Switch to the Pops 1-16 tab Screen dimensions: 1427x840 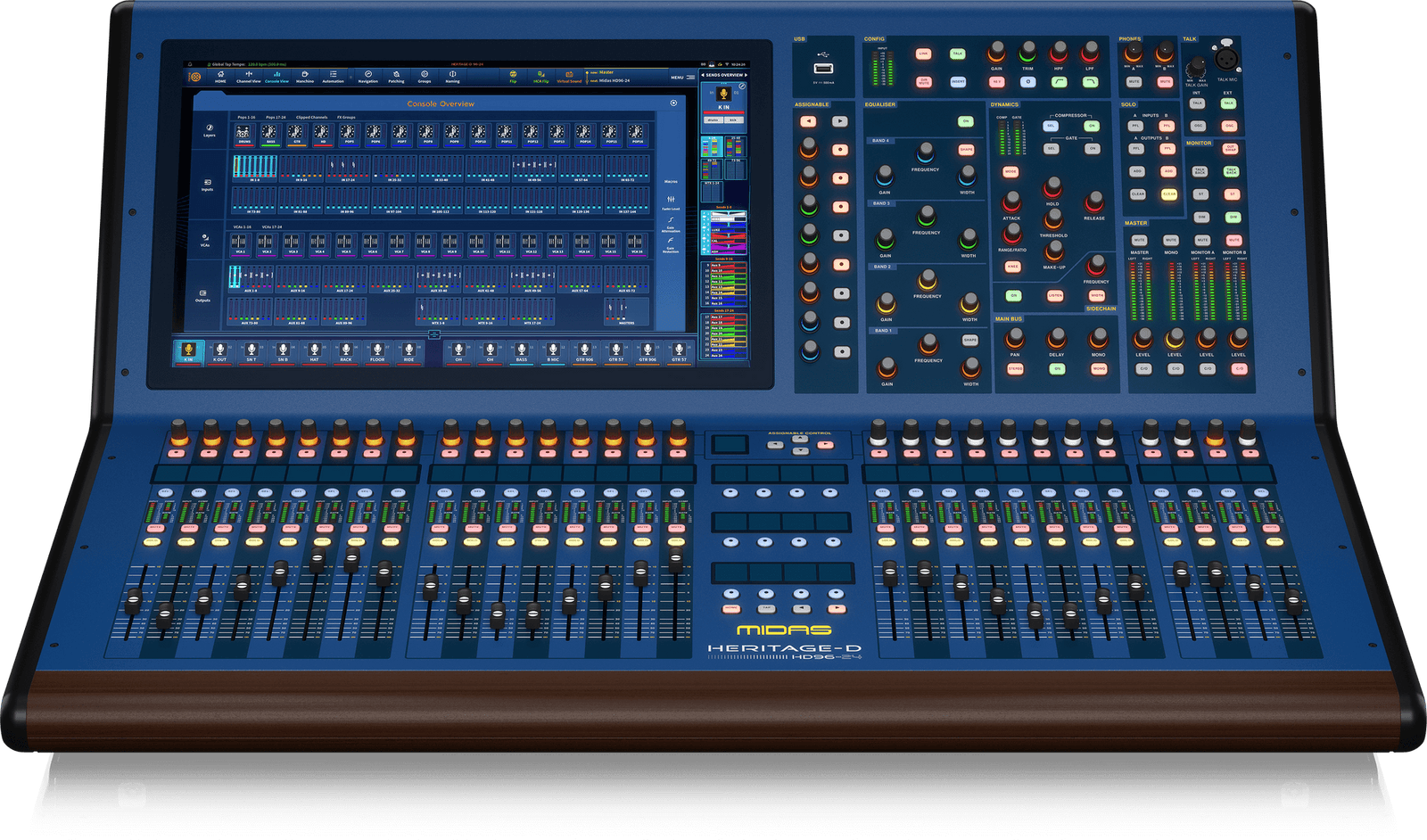(246, 117)
